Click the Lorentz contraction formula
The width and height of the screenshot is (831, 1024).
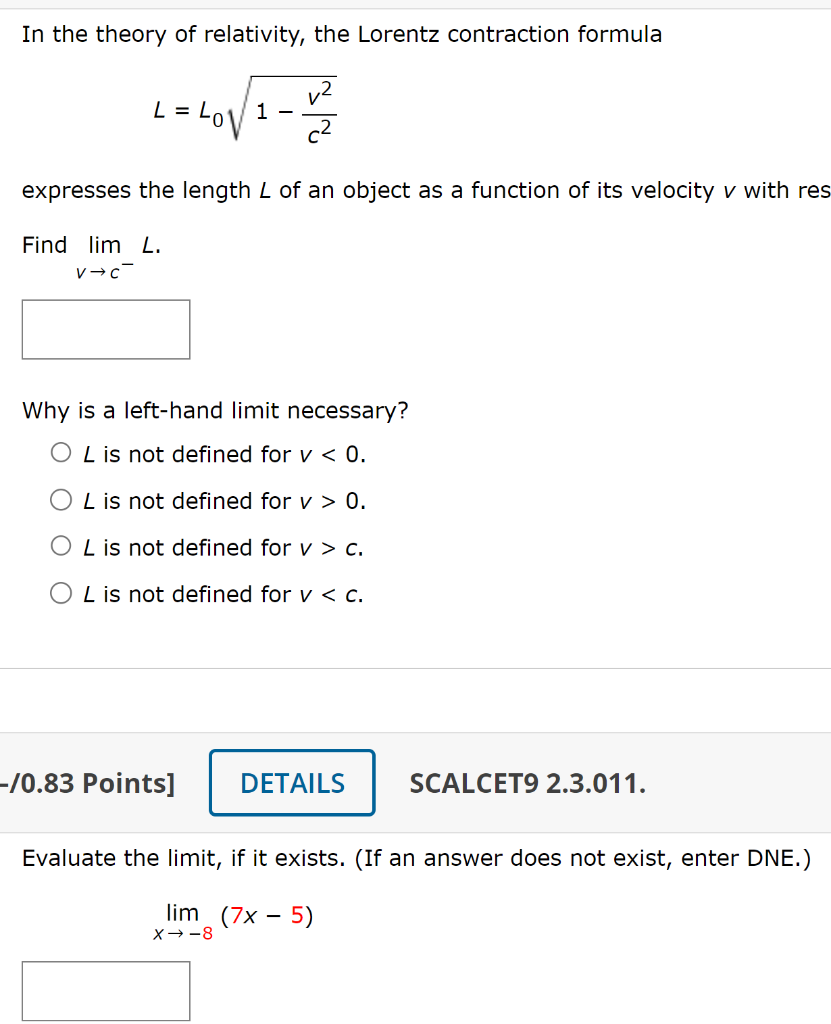[245, 108]
